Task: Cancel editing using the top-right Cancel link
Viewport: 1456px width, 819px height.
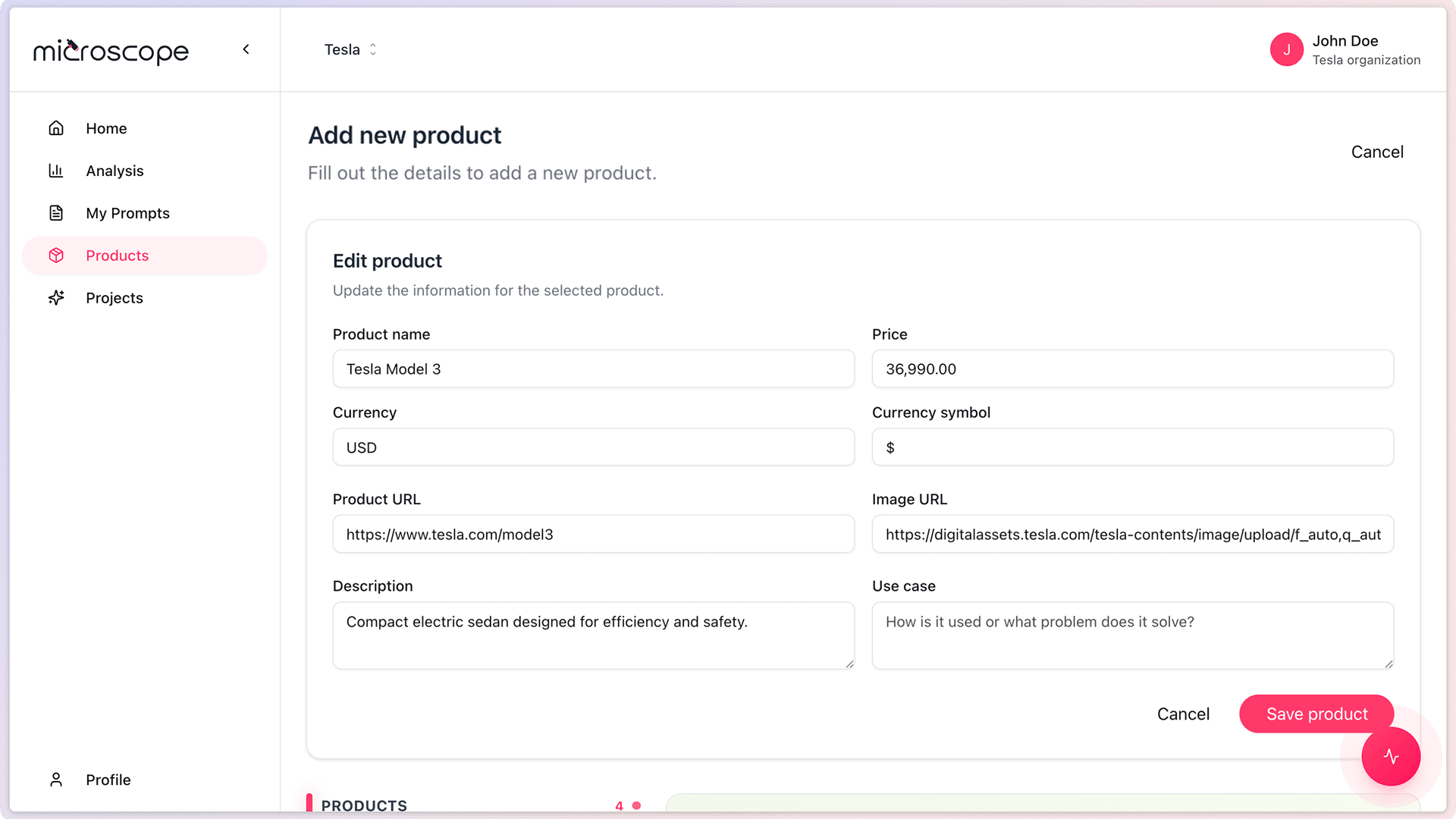Action: point(1377,152)
